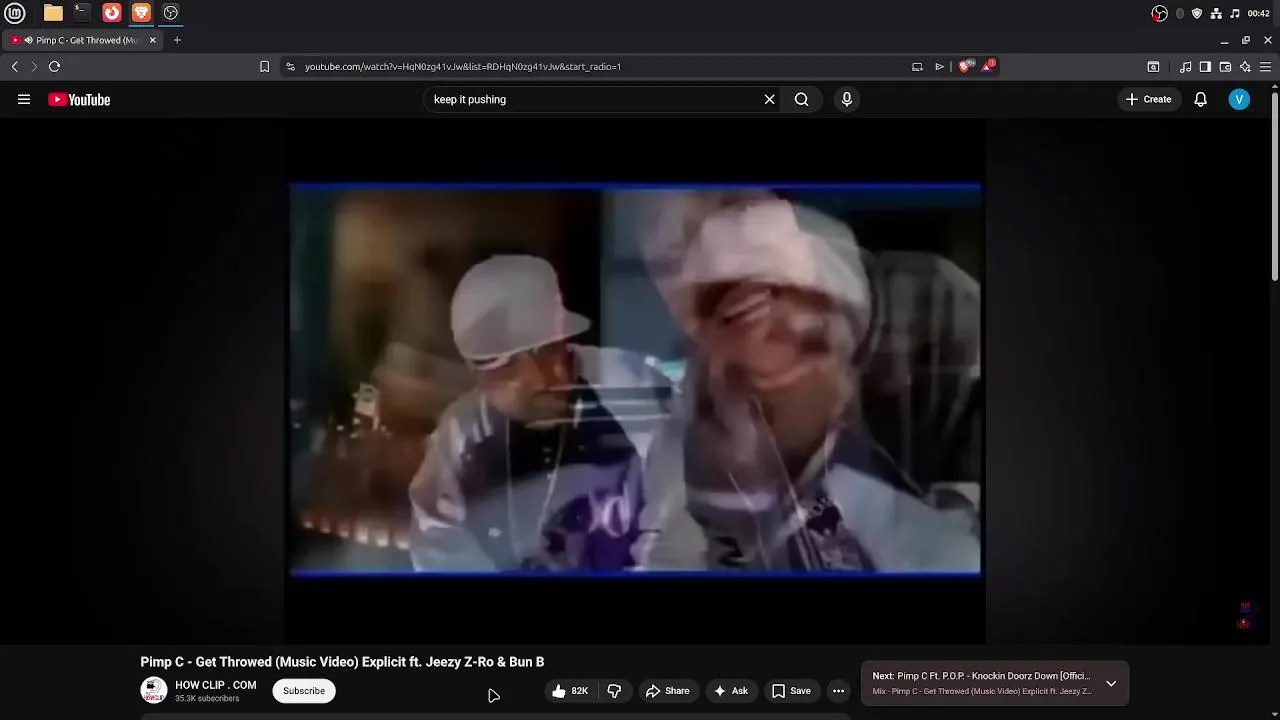This screenshot has width=1280, height=720.
Task: Open the HOW CLIP . COM channel avatar
Action: (154, 690)
